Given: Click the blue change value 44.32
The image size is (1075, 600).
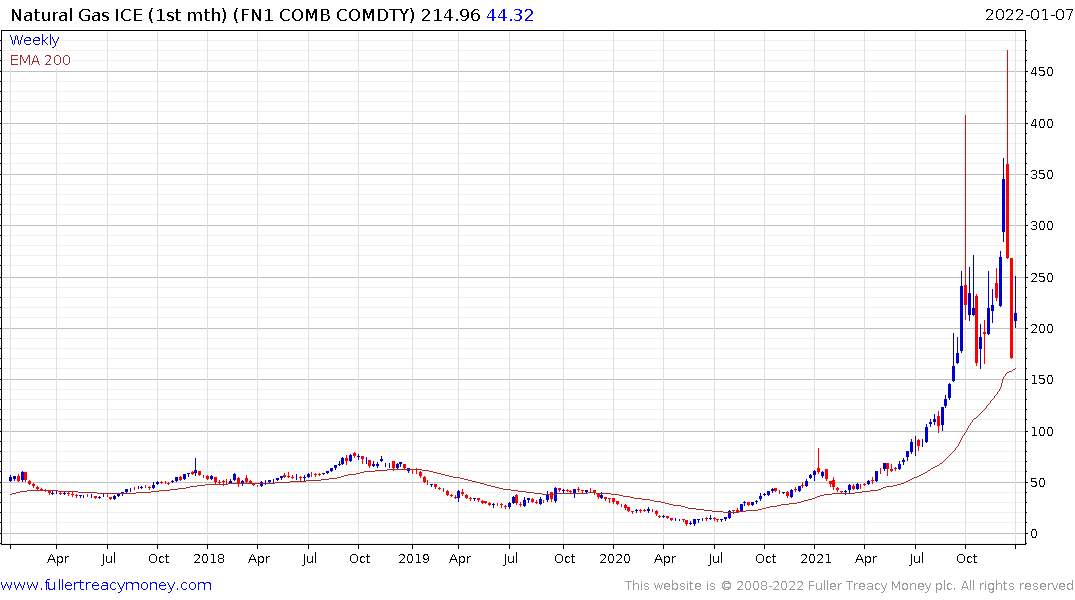Looking at the screenshot, I should tap(510, 15).
